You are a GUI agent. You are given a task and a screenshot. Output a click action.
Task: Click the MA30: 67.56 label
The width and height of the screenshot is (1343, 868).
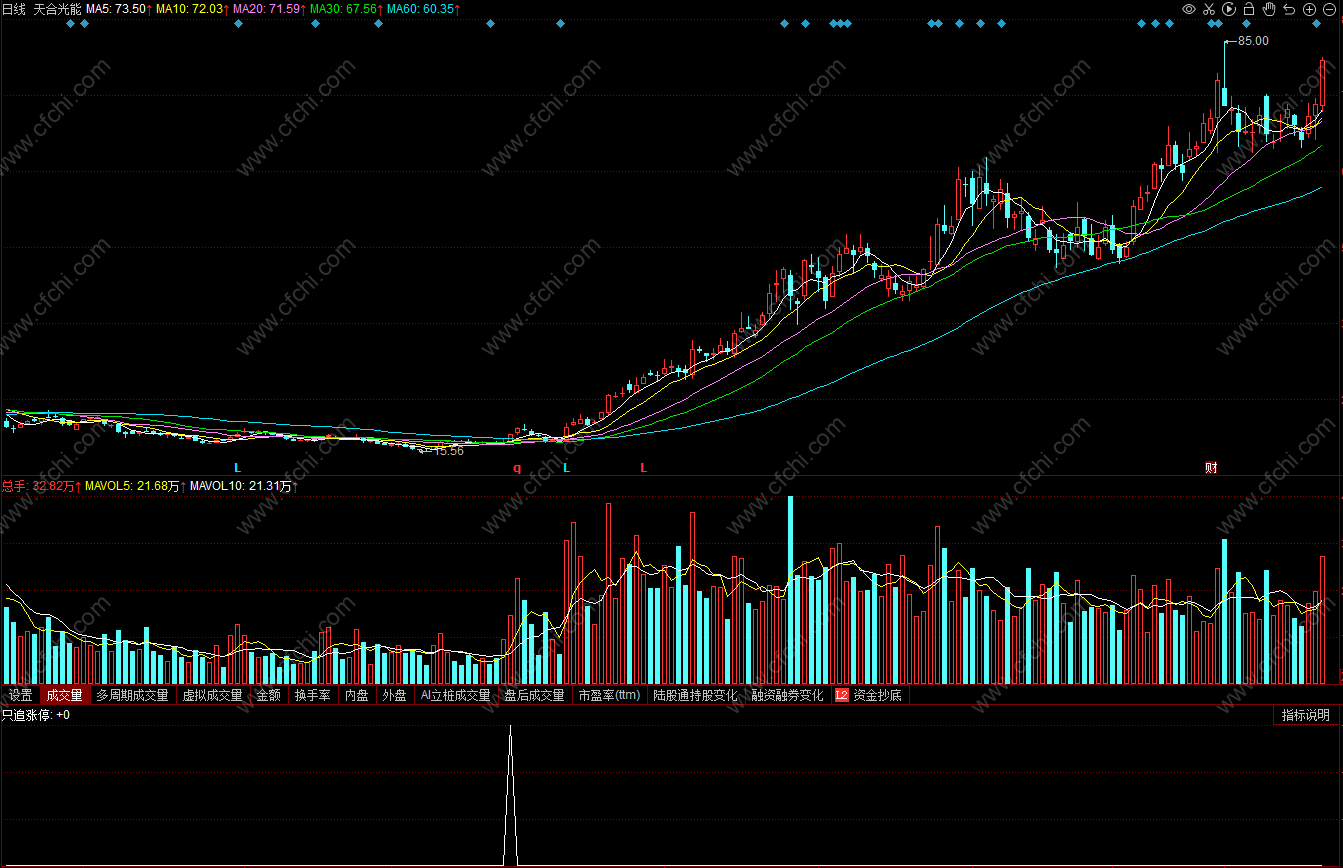pos(346,9)
